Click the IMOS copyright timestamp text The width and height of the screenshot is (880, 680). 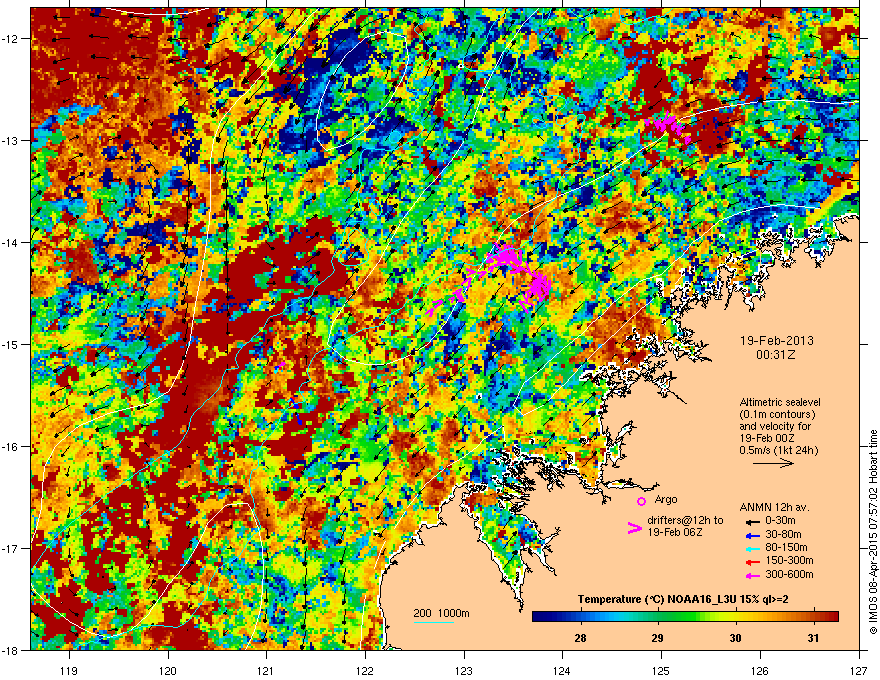tap(873, 532)
